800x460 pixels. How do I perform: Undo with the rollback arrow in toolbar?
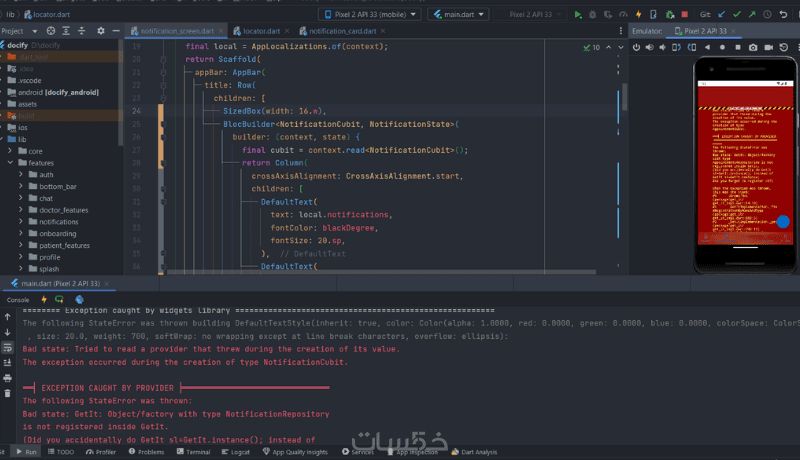(x=783, y=14)
